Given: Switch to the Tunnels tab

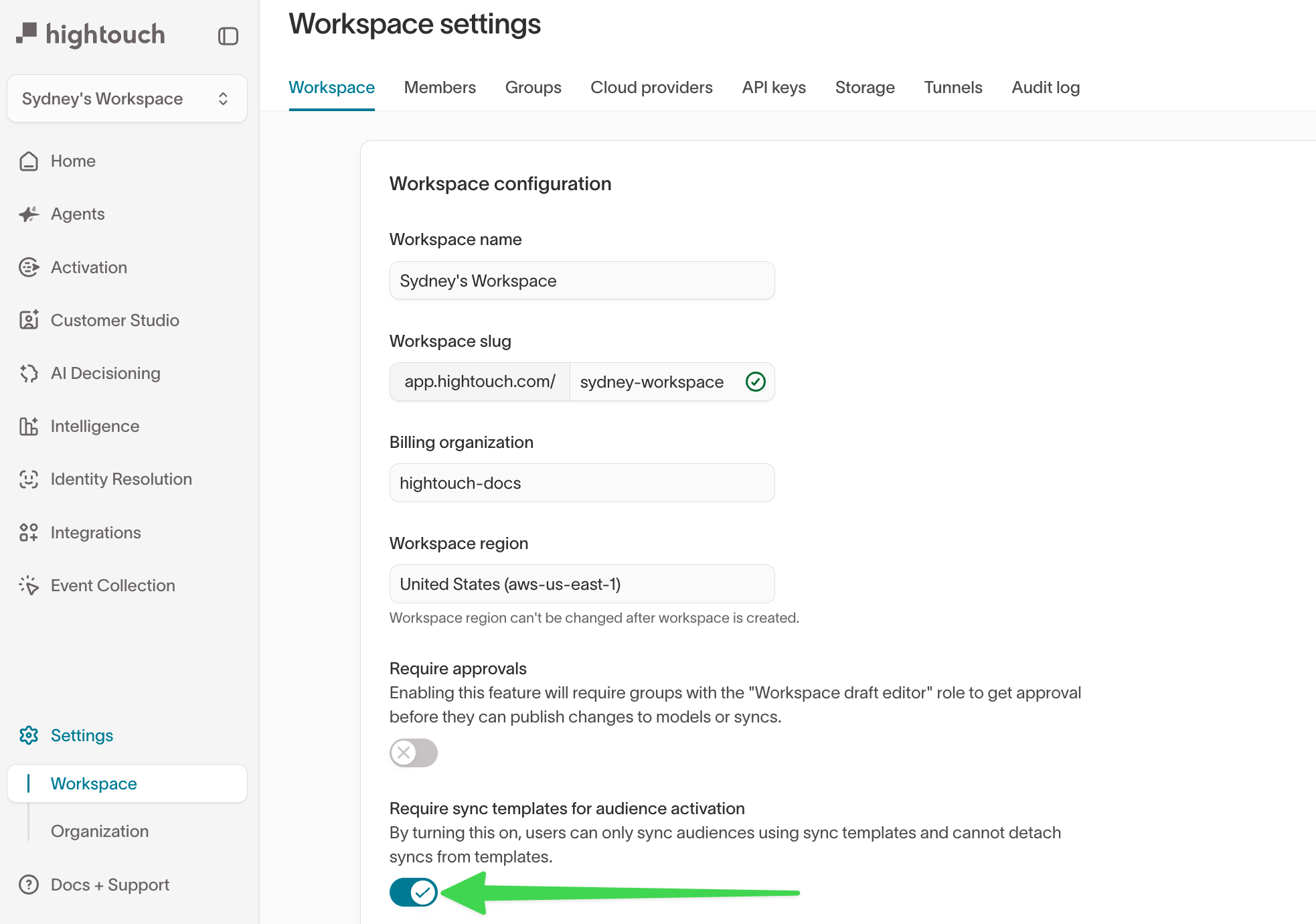Looking at the screenshot, I should coord(953,87).
